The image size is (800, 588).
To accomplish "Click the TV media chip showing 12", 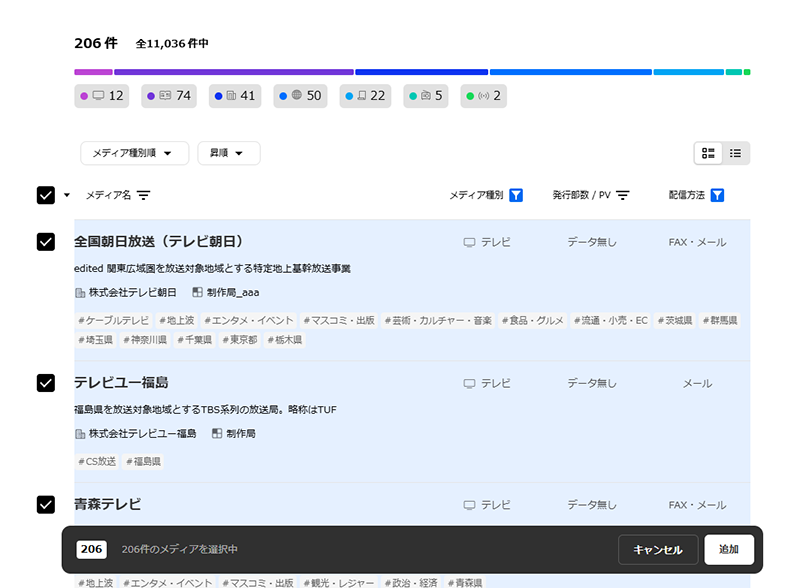I will pos(102,96).
